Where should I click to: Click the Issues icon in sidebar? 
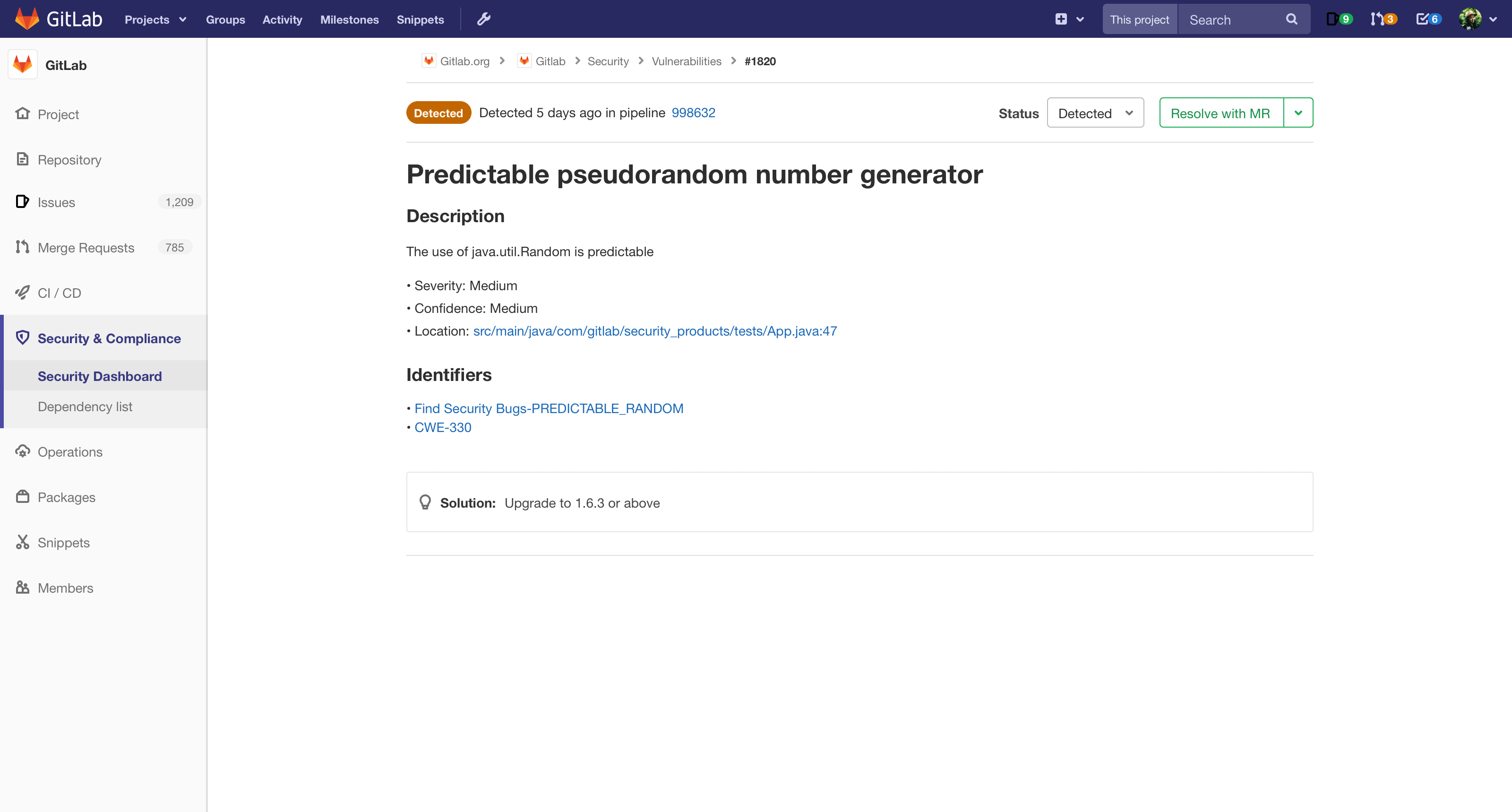click(23, 202)
